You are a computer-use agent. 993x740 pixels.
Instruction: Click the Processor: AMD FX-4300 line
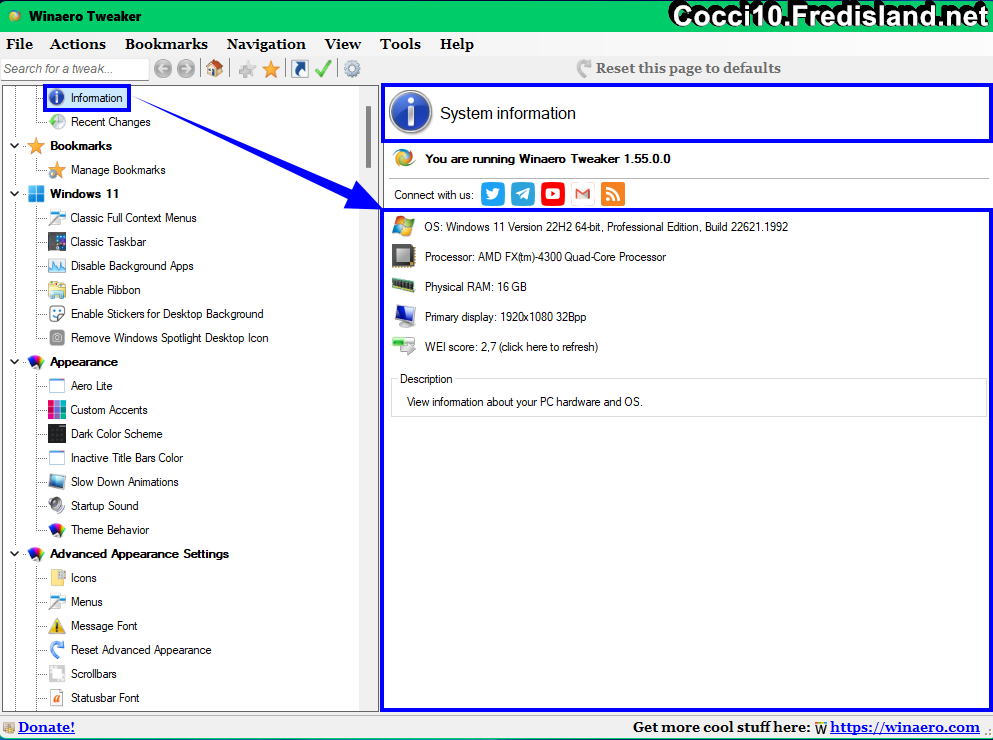click(545, 257)
